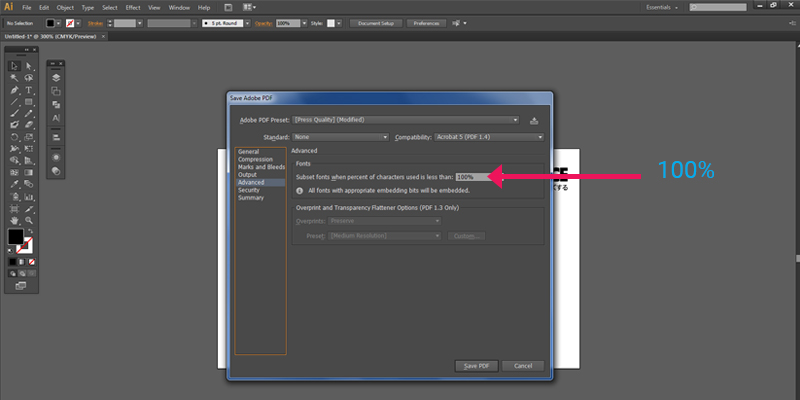Select the Type tool
800x400 pixels.
pyautogui.click(x=29, y=90)
